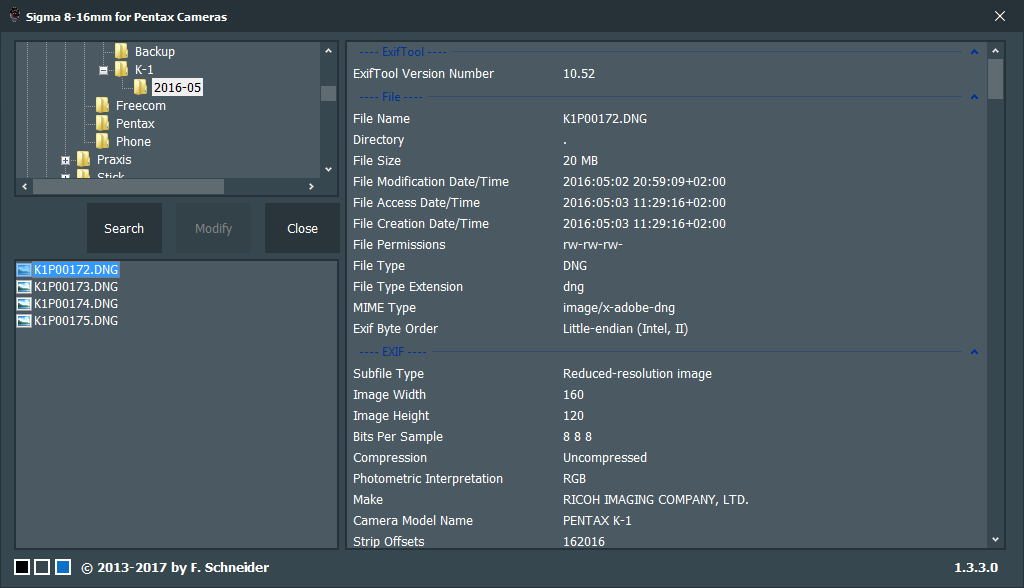Collapse the K-1 tree node

tap(103, 70)
